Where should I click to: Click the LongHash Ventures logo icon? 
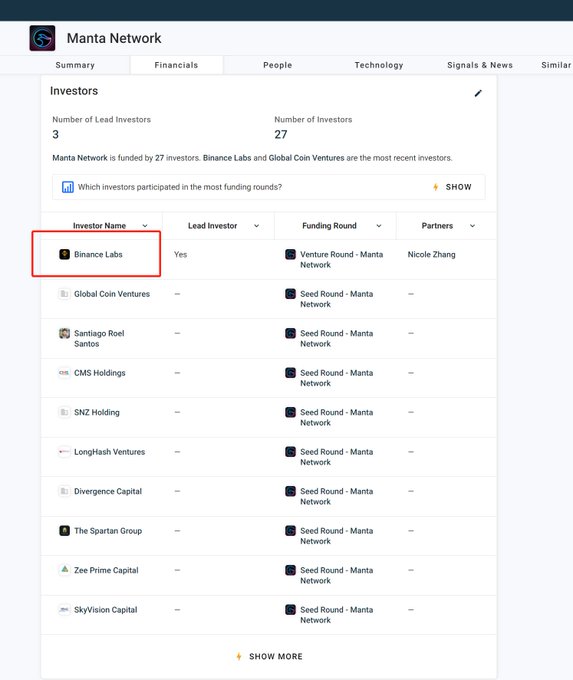(64, 451)
